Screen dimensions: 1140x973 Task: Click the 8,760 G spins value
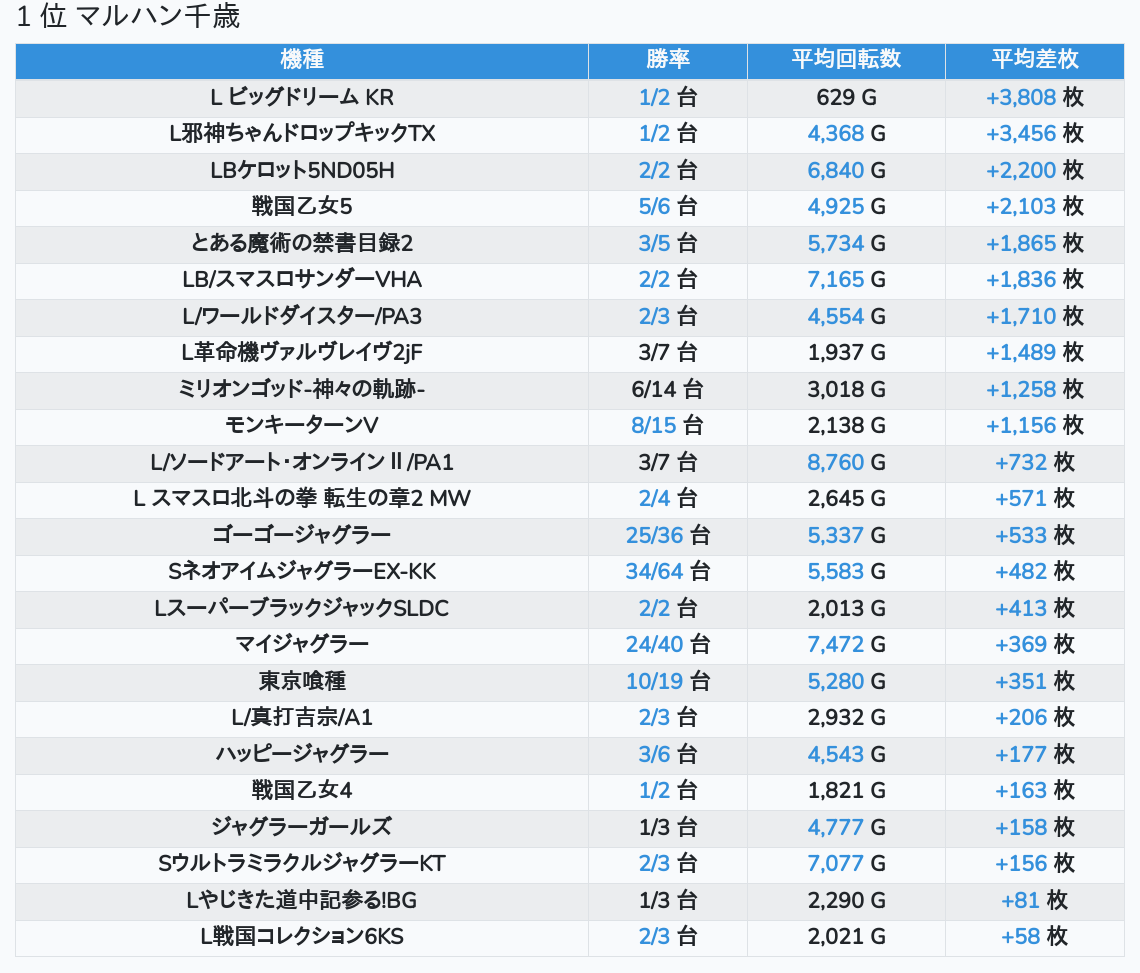[846, 462]
